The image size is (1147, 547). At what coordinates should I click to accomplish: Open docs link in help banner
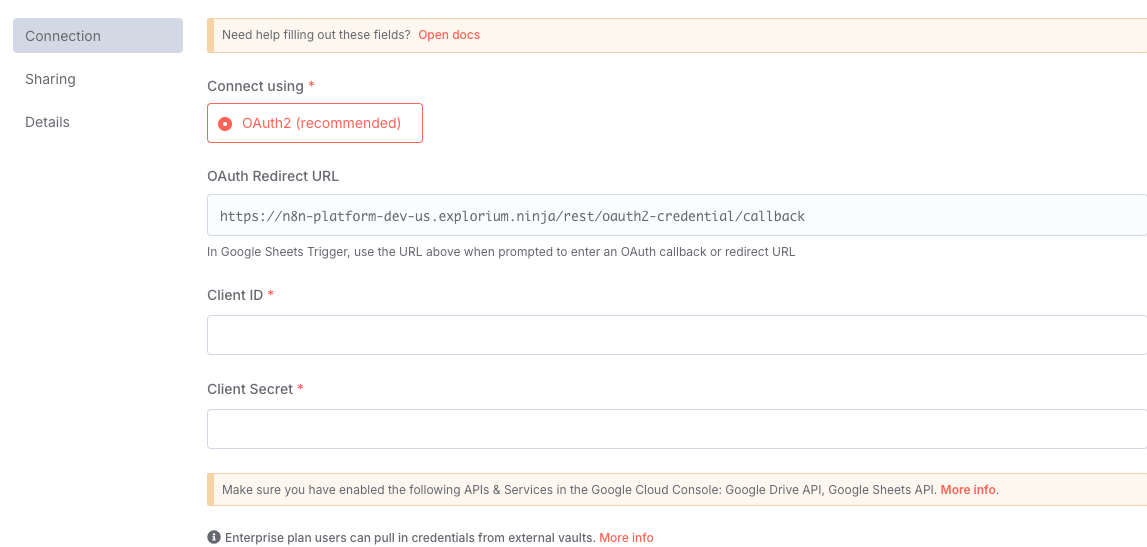point(449,34)
